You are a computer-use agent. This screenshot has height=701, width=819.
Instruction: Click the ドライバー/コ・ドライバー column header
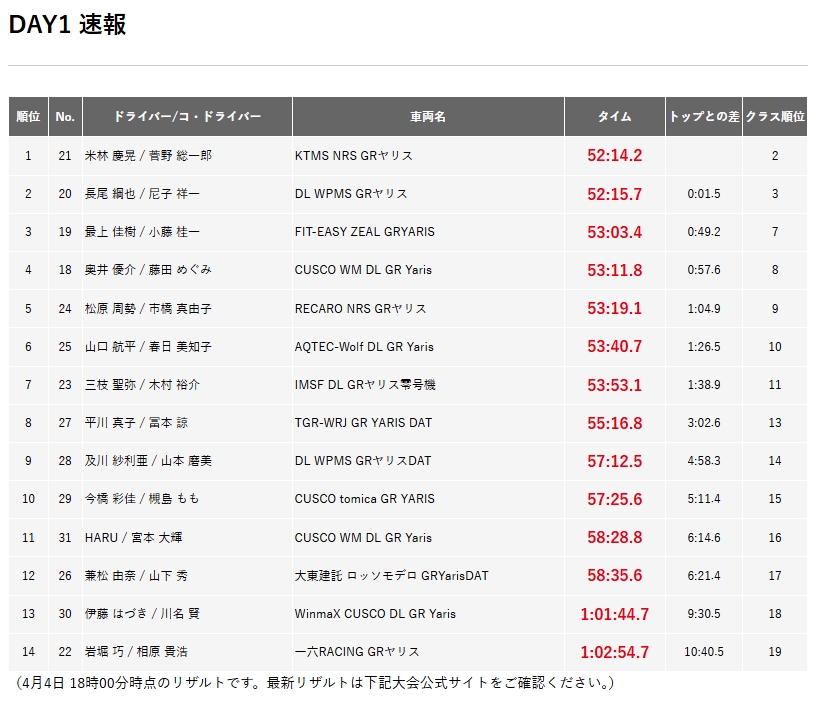point(187,117)
